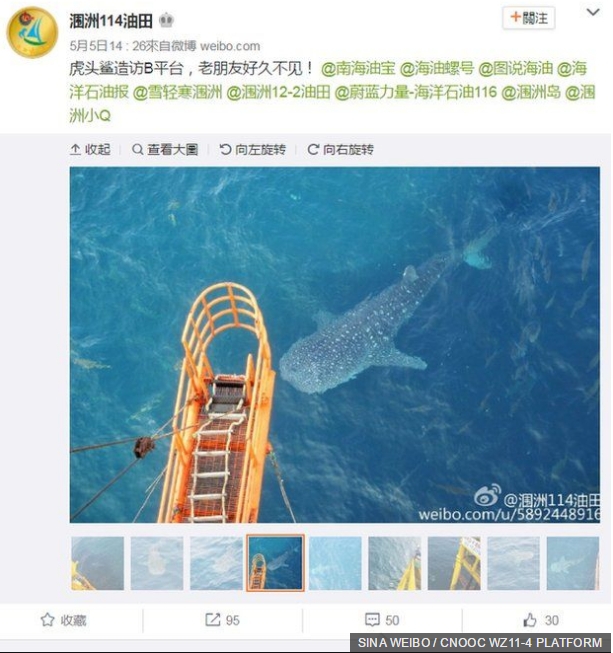Viewport: 613px width, 653px height.
Task: Collapse the image with 收起
Action: (90, 149)
